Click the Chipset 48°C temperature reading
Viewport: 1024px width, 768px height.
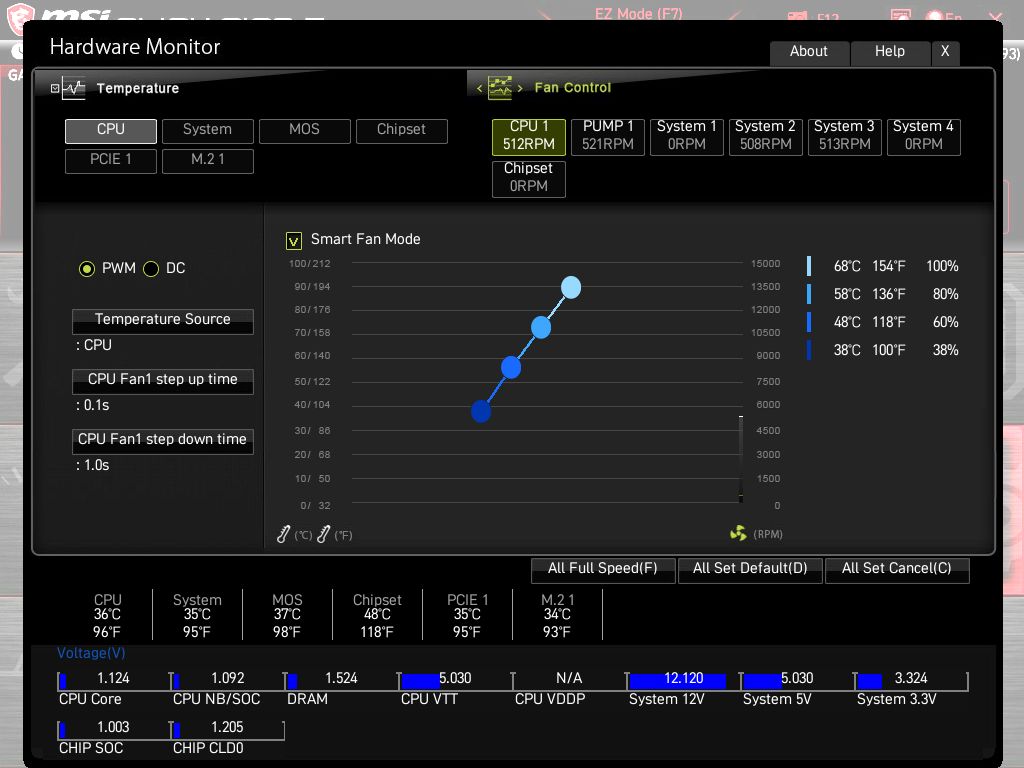pos(377,615)
